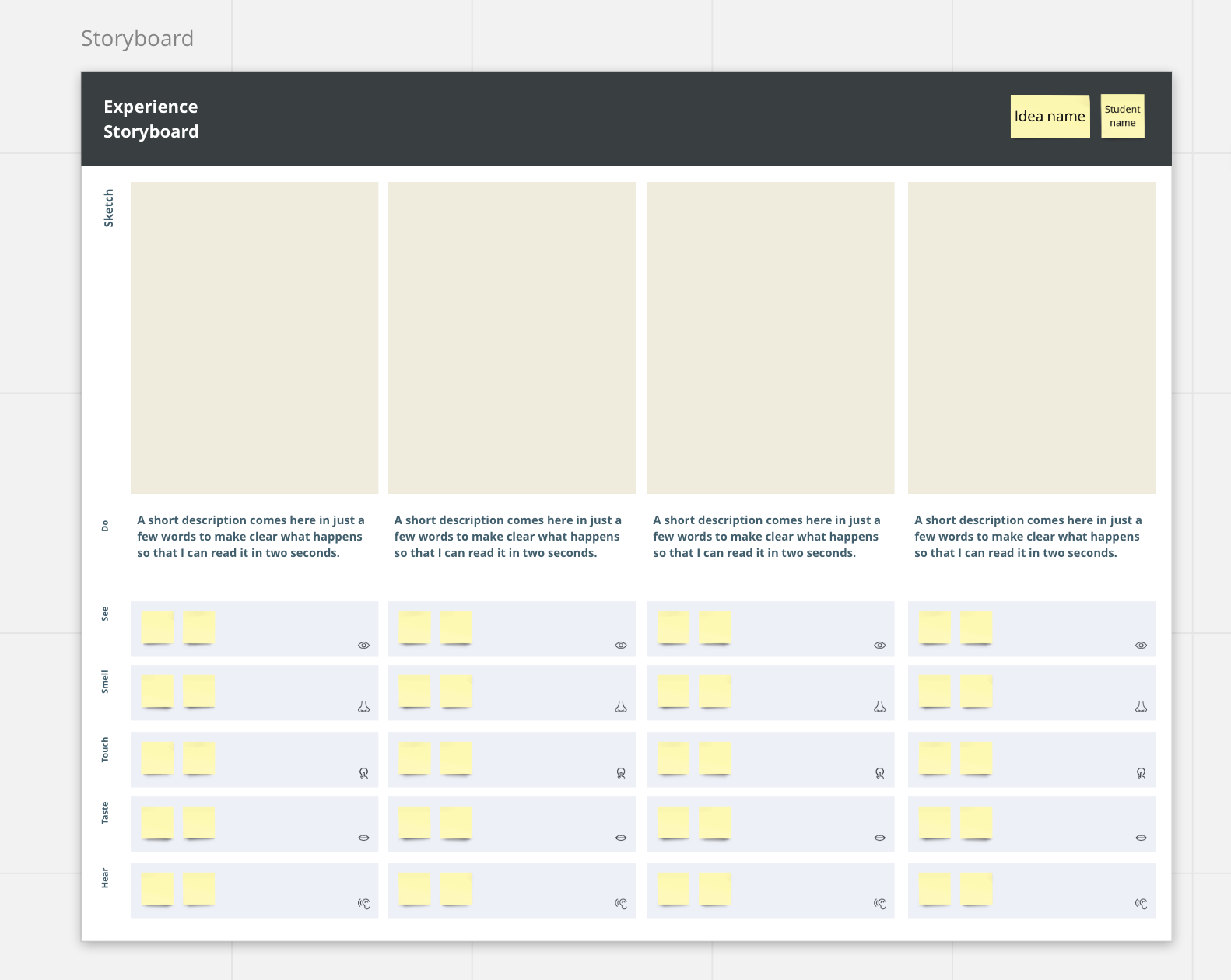Click the ear icon in the third column's Hear row
This screenshot has width=1231, height=980.
[x=880, y=904]
